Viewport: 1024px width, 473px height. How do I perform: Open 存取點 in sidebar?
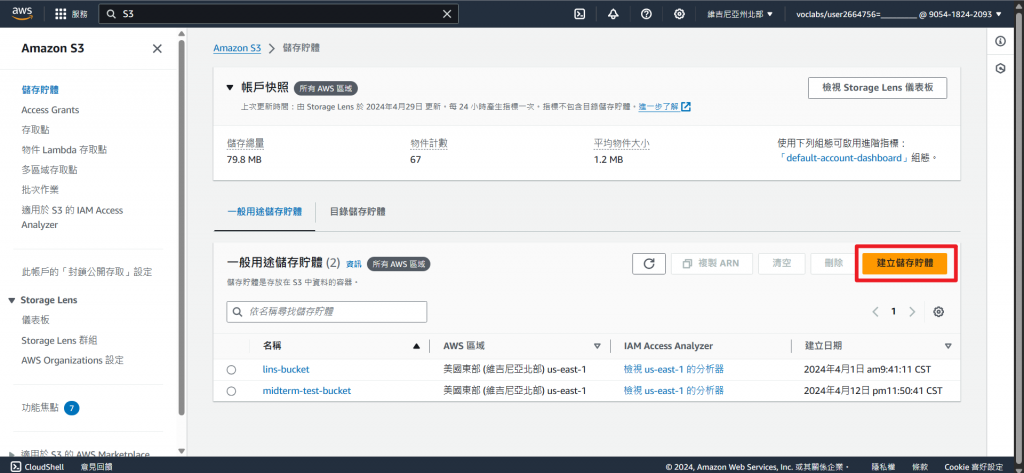35,130
